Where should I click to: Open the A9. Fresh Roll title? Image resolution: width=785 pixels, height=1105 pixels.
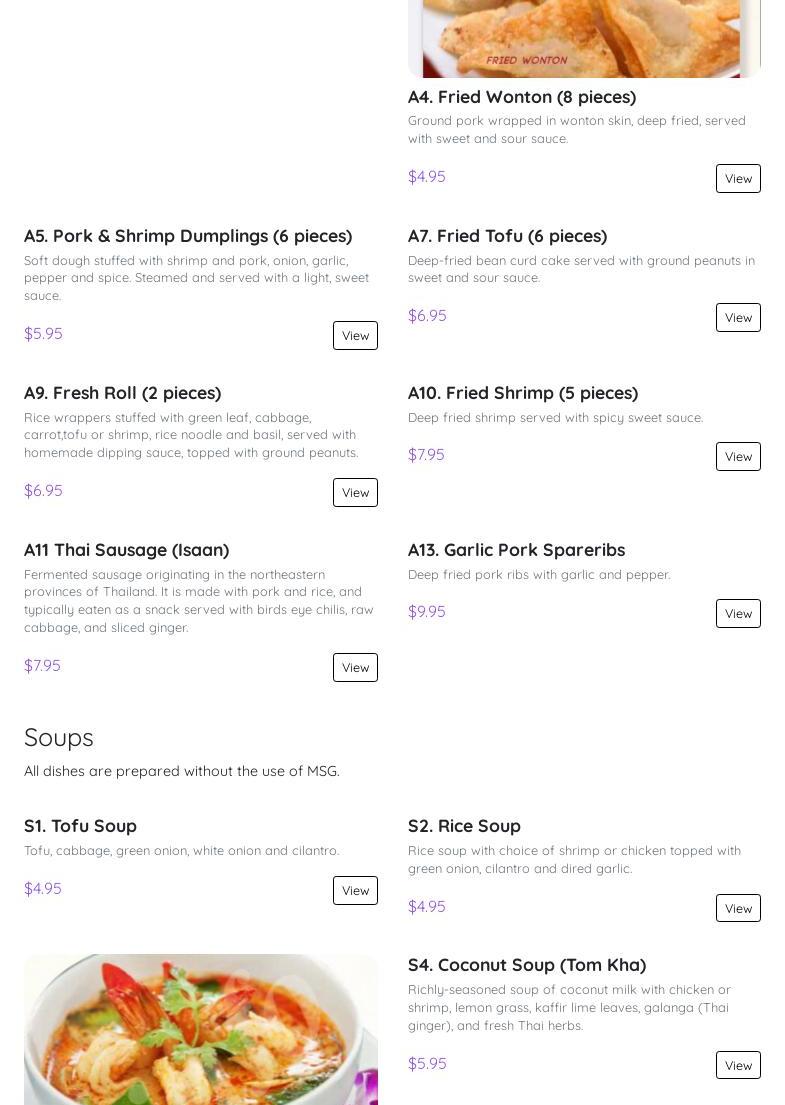click(x=123, y=393)
